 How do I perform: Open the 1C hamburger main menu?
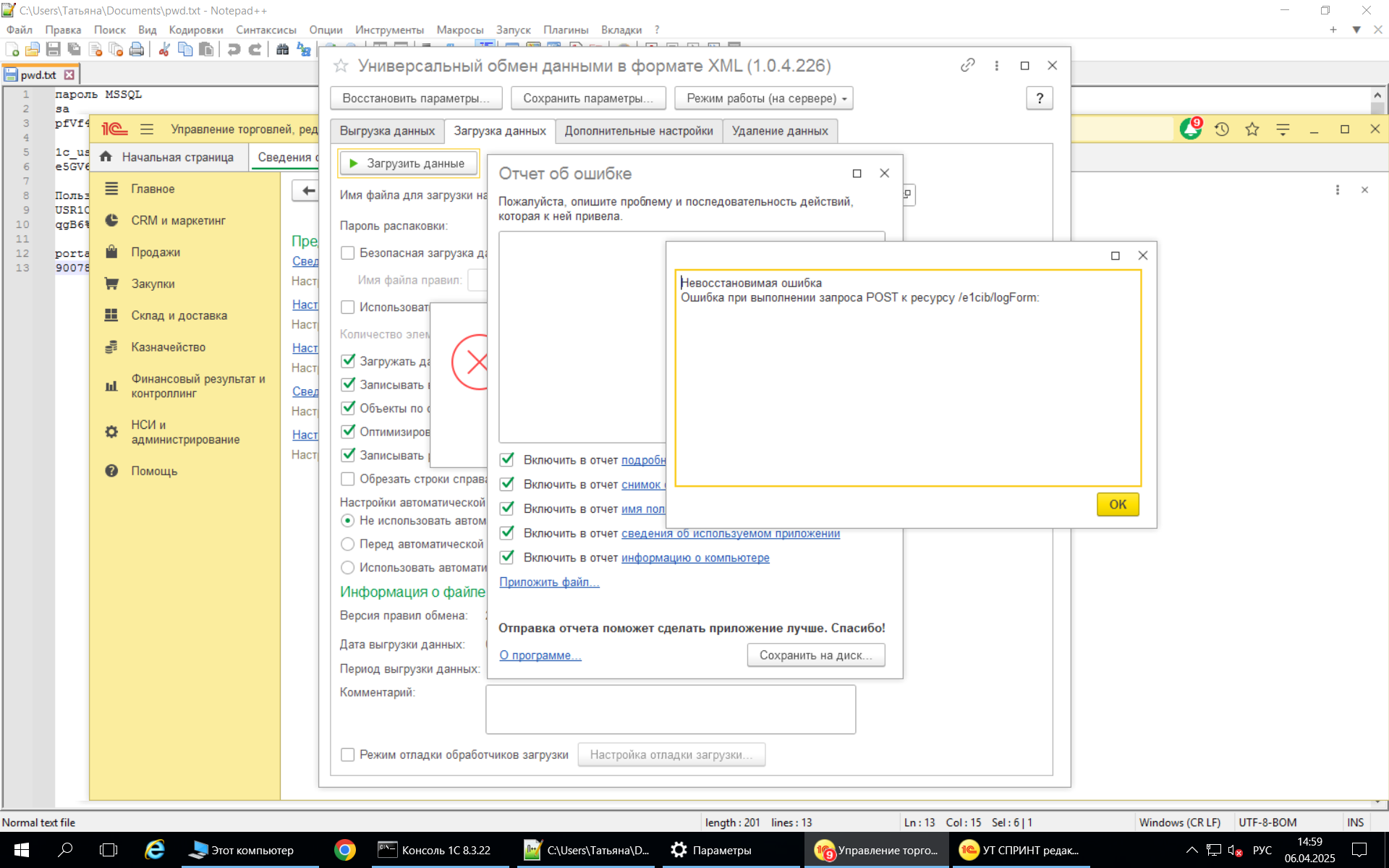pos(147,129)
